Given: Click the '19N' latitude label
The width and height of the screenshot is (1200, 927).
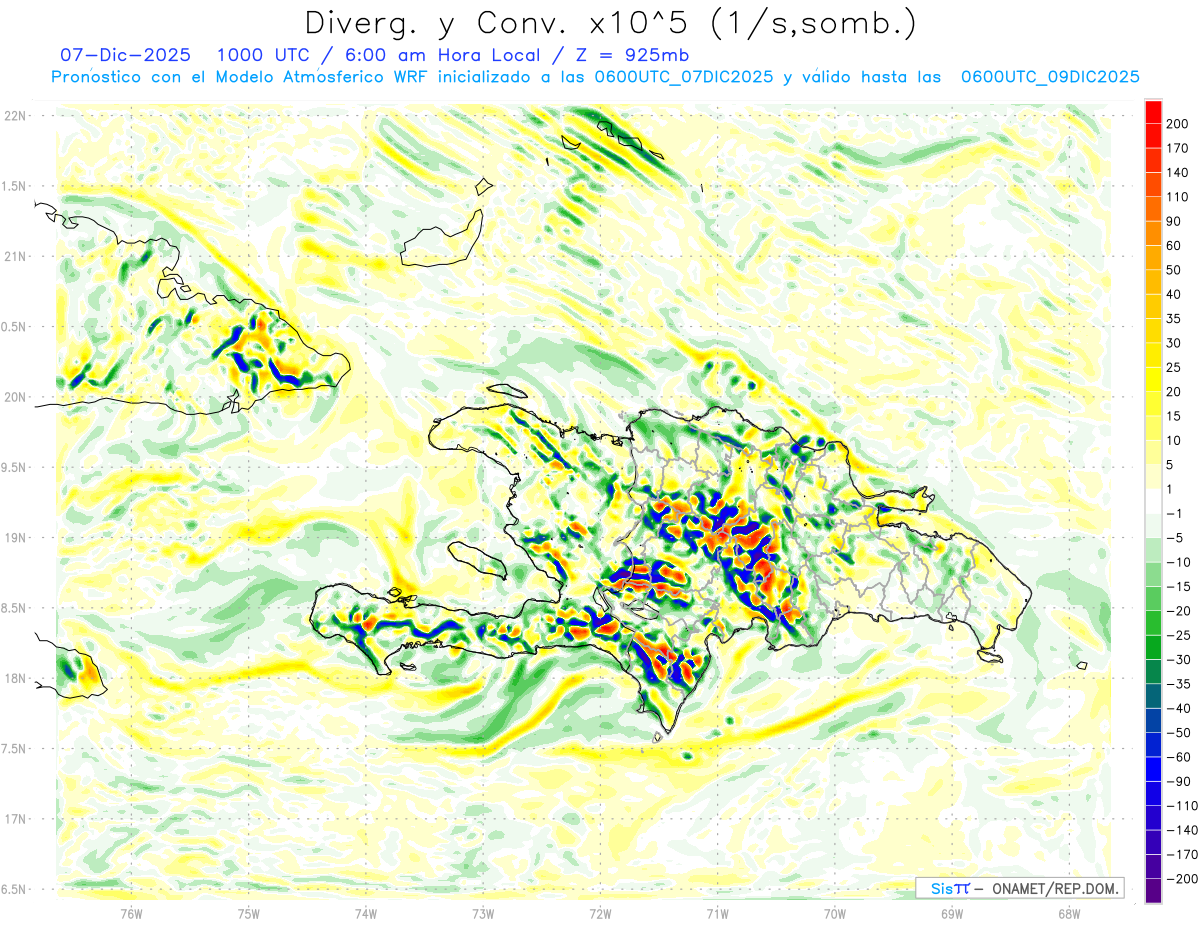Looking at the screenshot, I should (15, 538).
